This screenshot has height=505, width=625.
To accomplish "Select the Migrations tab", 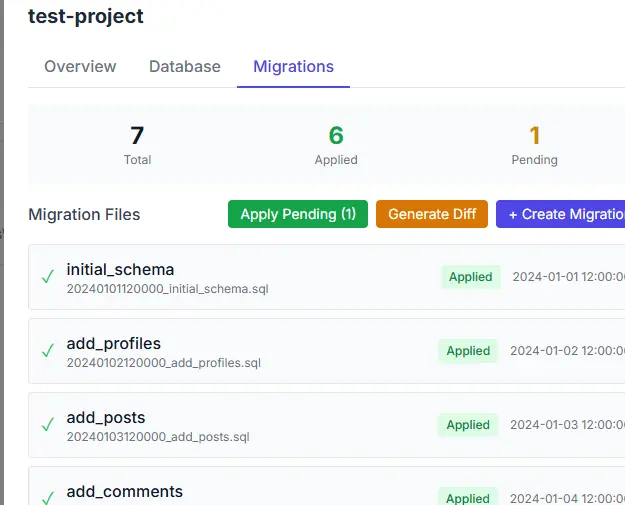I will coord(293,67).
